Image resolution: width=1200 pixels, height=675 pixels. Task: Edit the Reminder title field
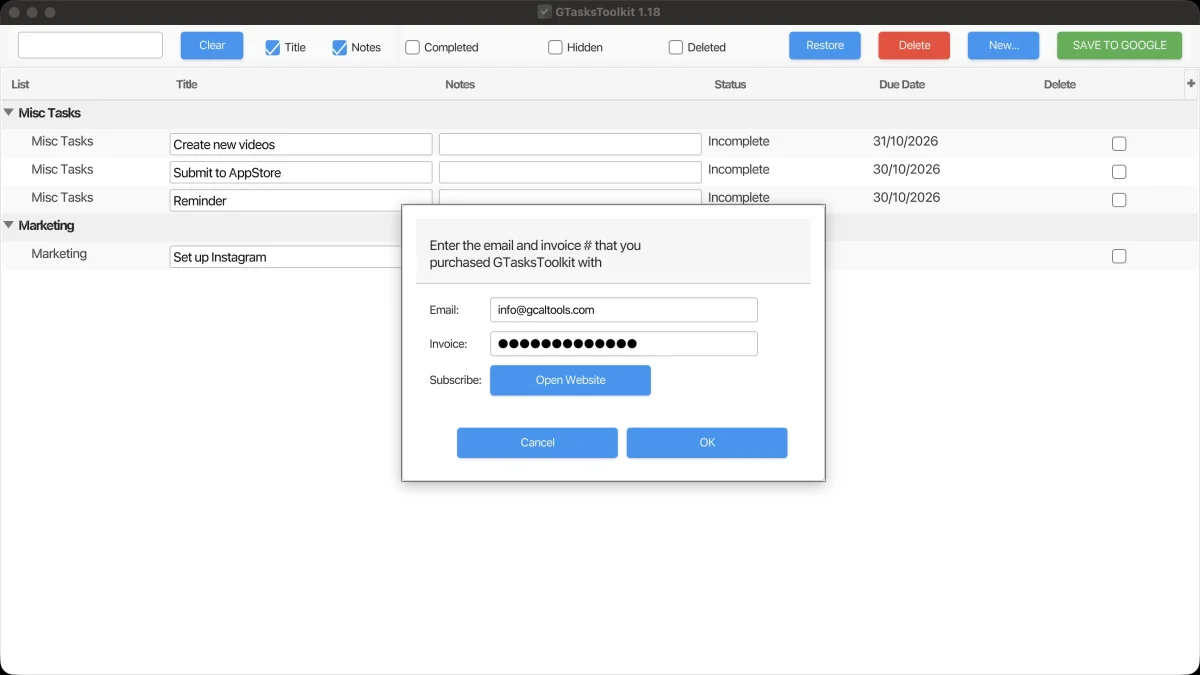tap(301, 200)
